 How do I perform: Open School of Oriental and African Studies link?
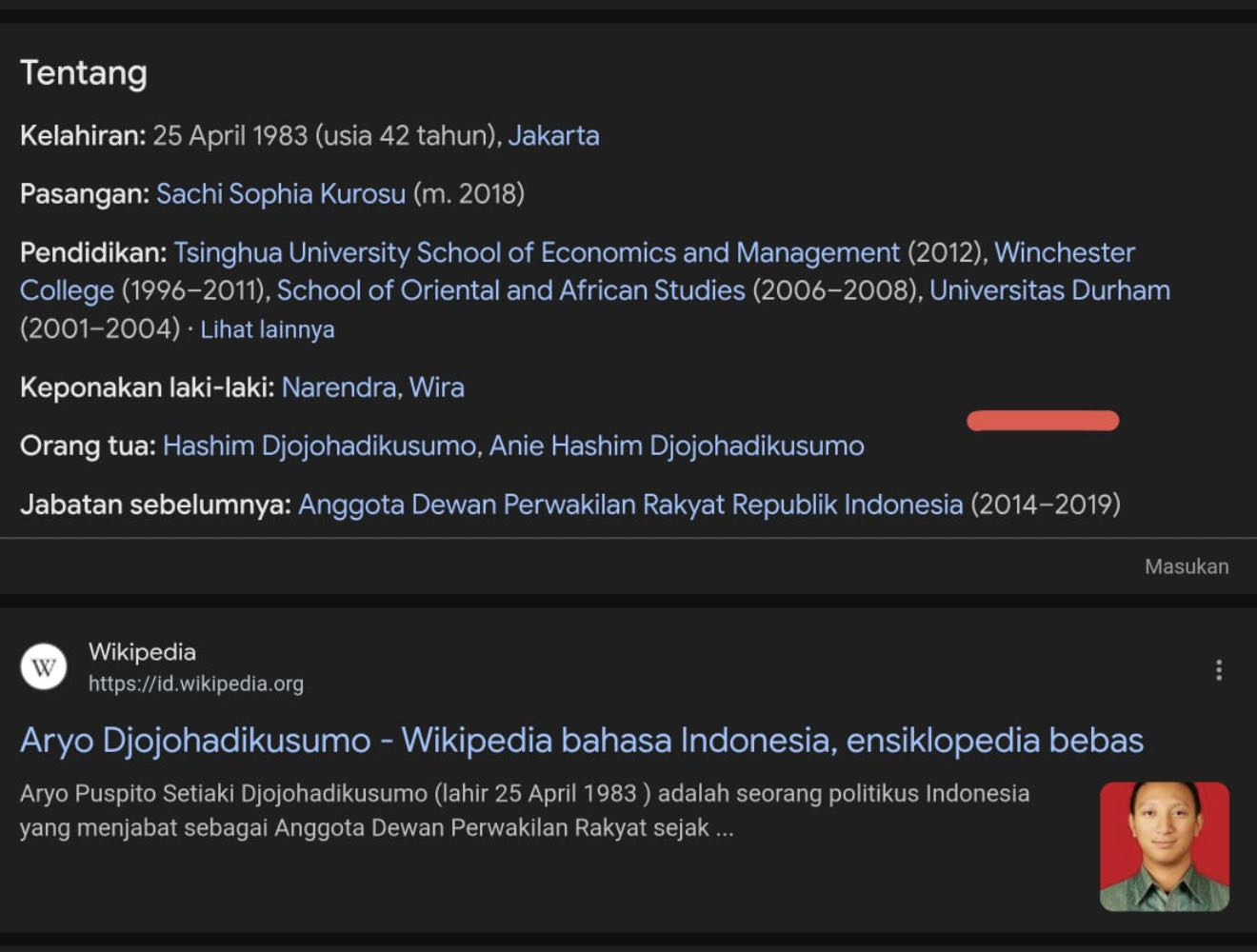510,290
